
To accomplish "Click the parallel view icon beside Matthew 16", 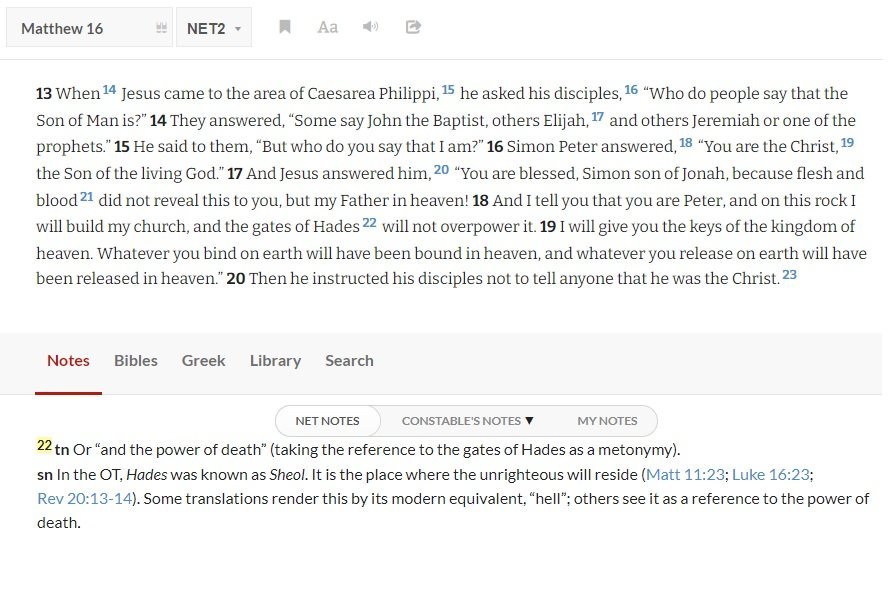I will [x=161, y=28].
